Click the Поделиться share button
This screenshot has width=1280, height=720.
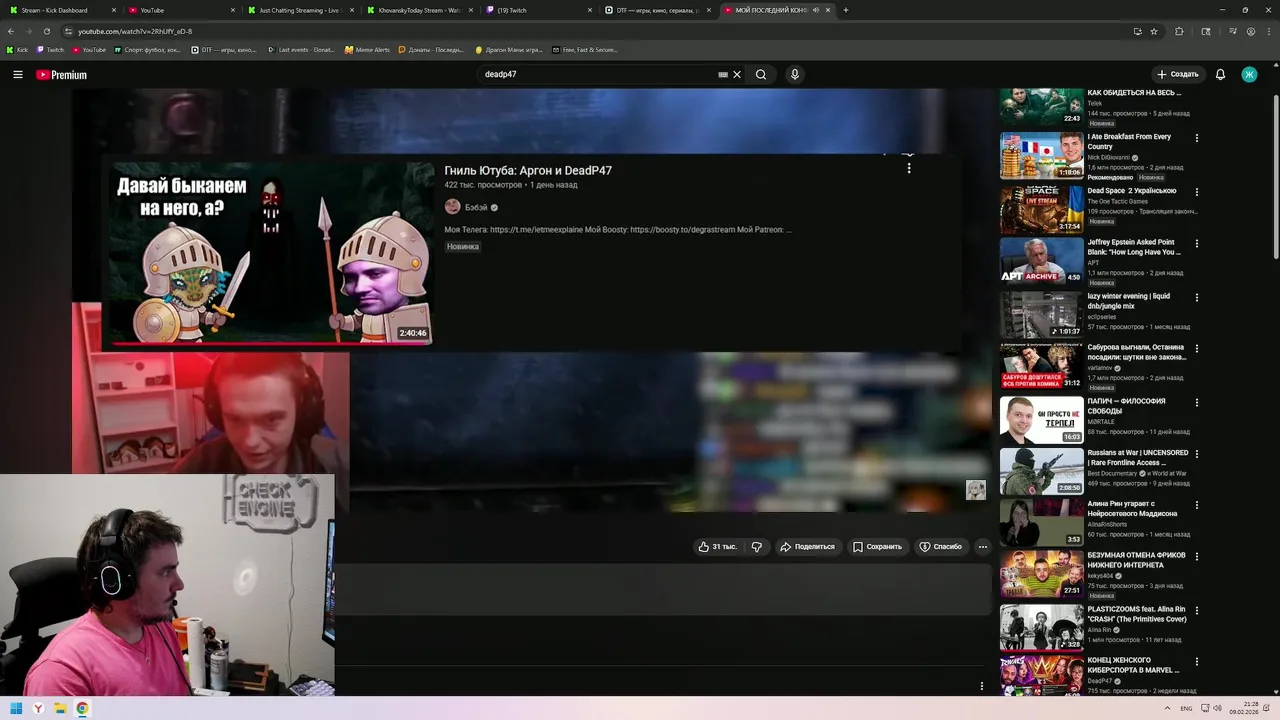[x=807, y=547]
